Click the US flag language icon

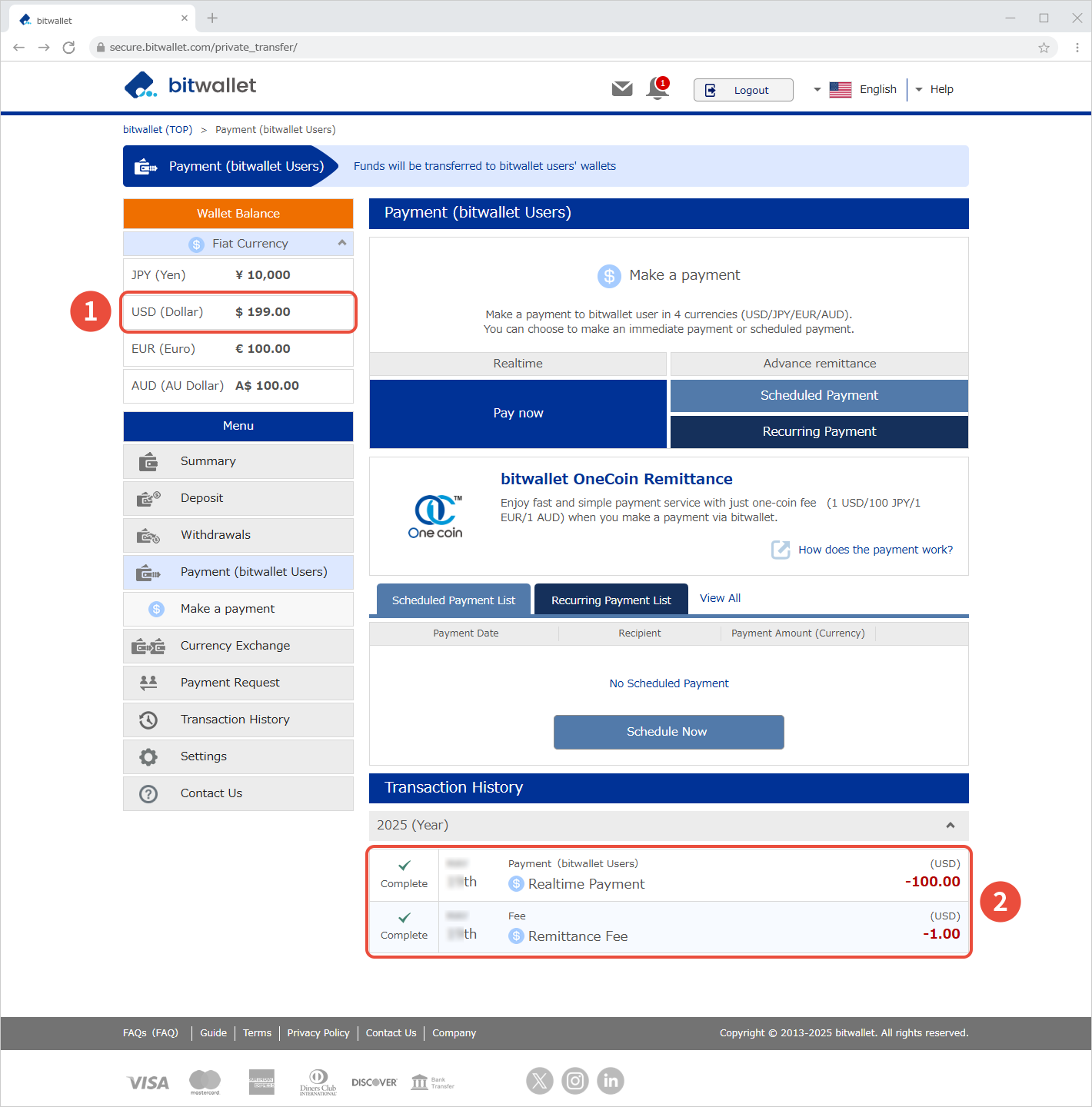[x=841, y=90]
